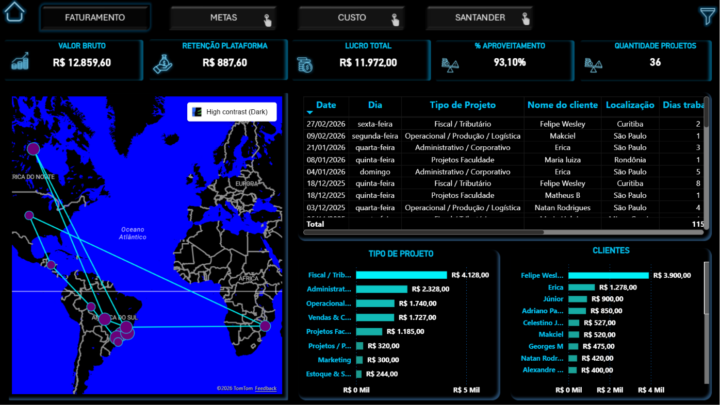The image size is (720, 405).
Task: Sort by Tipo de Projeto column header
Action: tap(462, 105)
